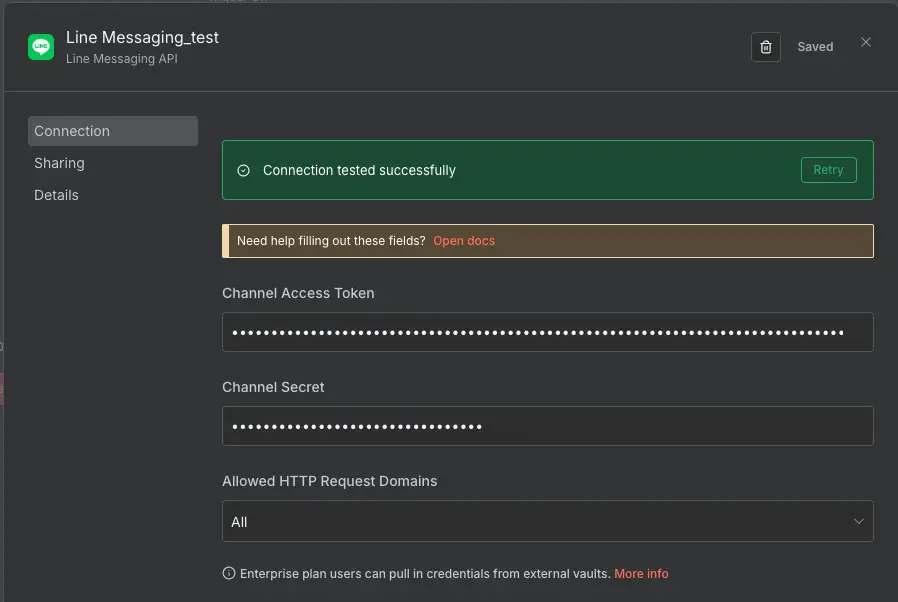Click the info icon beside Enterprise plan note

click(x=229, y=573)
